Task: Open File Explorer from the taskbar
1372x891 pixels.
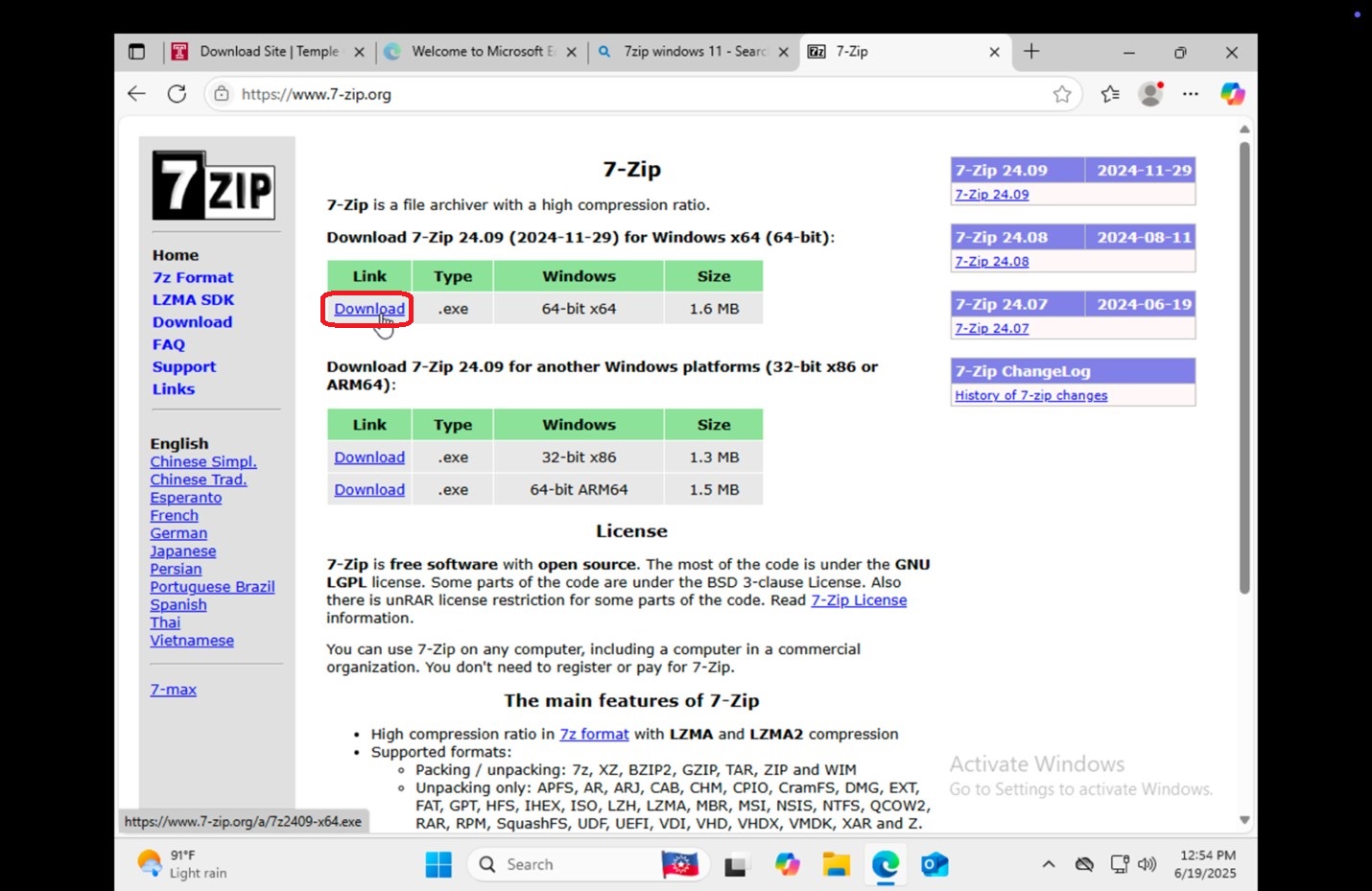Action: 836,864
